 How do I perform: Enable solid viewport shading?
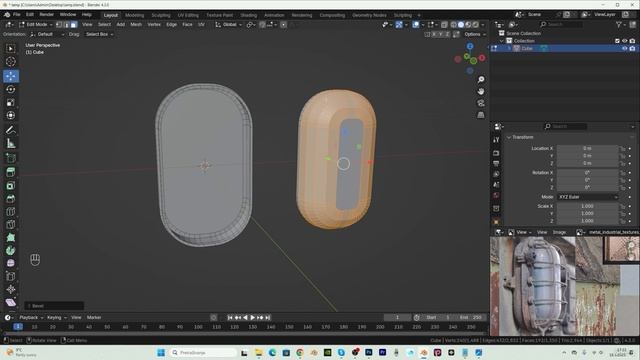pyautogui.click(x=461, y=25)
